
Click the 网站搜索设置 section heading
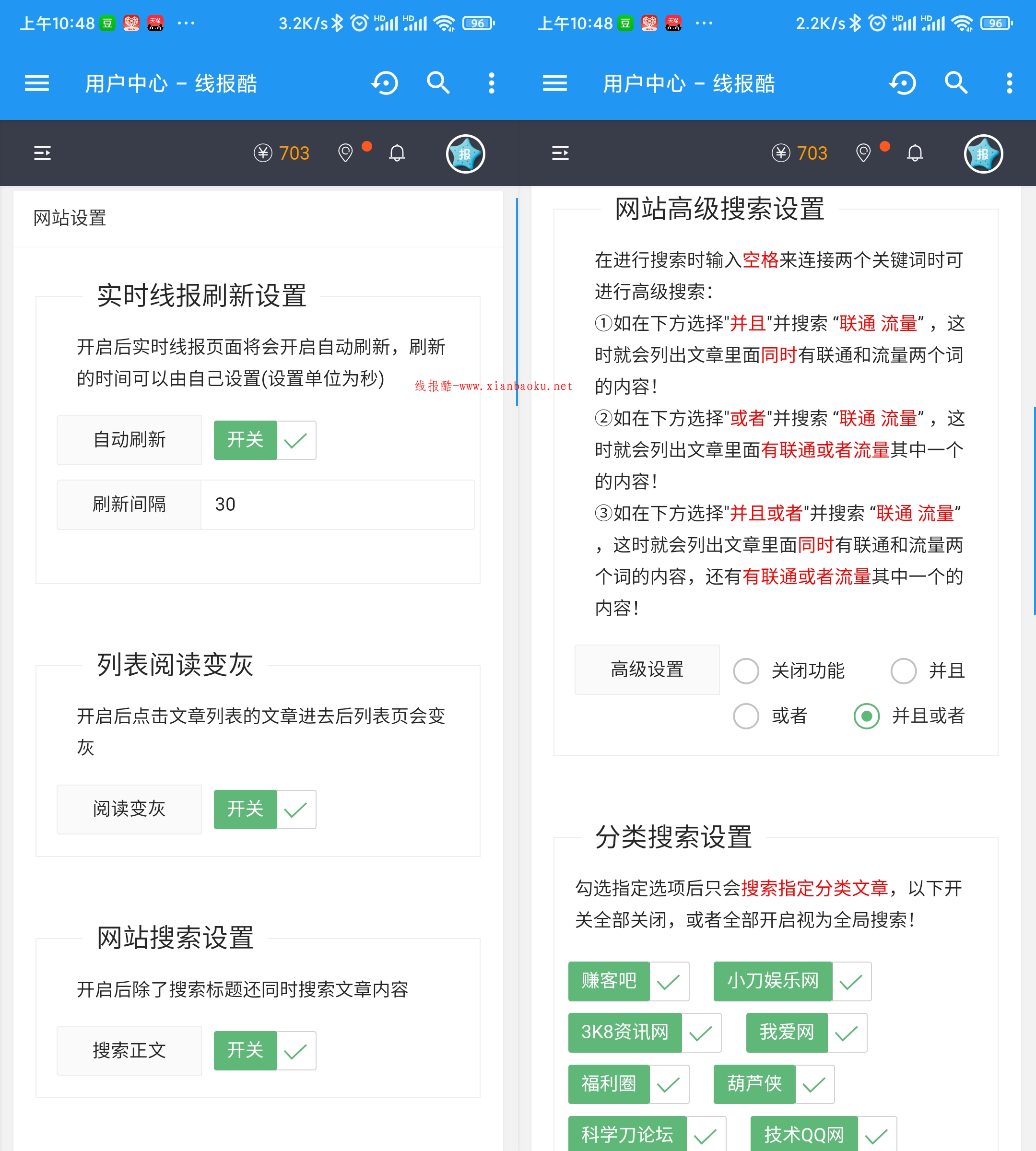click(x=176, y=938)
